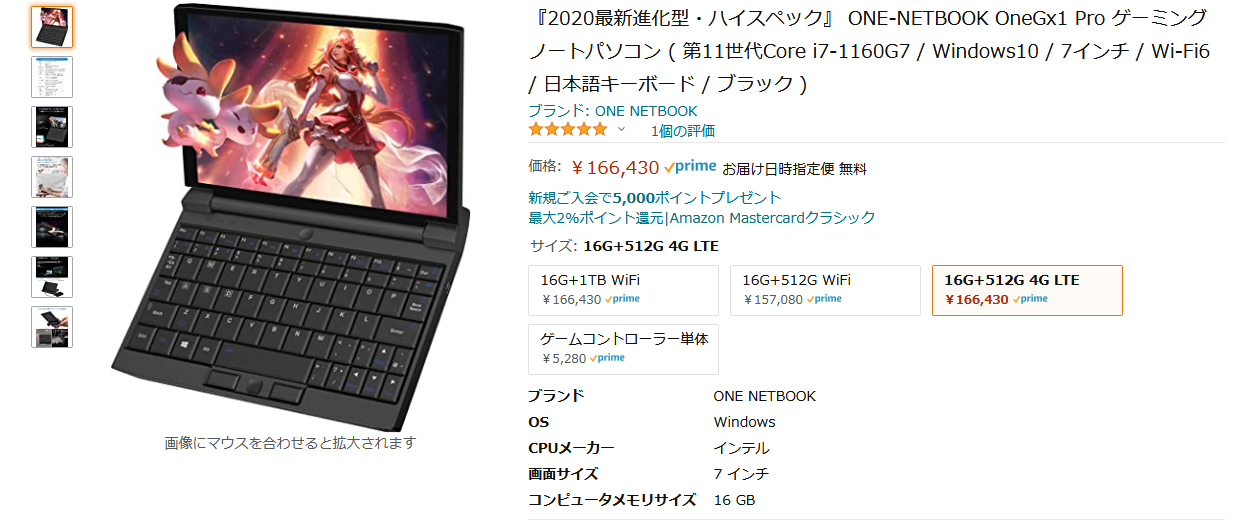View the sixth thumbnail of the laptop
The image size is (1233, 524).
(52, 277)
